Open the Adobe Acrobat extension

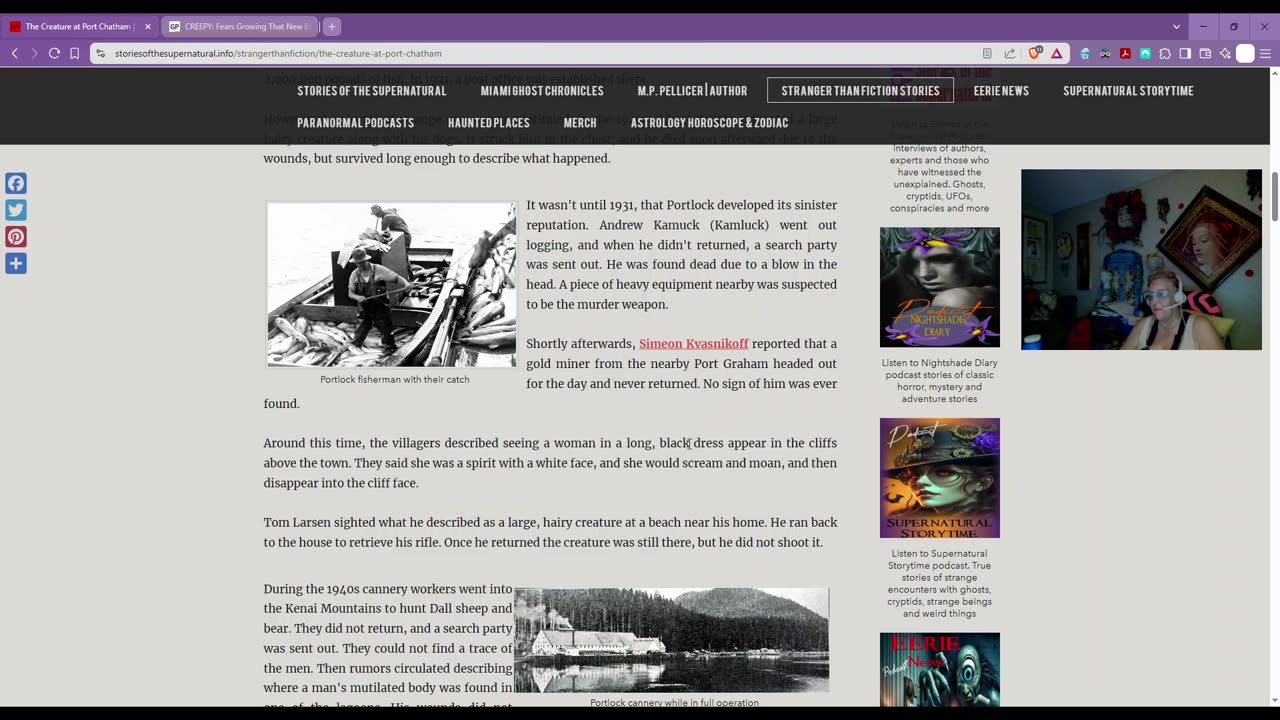(1125, 53)
